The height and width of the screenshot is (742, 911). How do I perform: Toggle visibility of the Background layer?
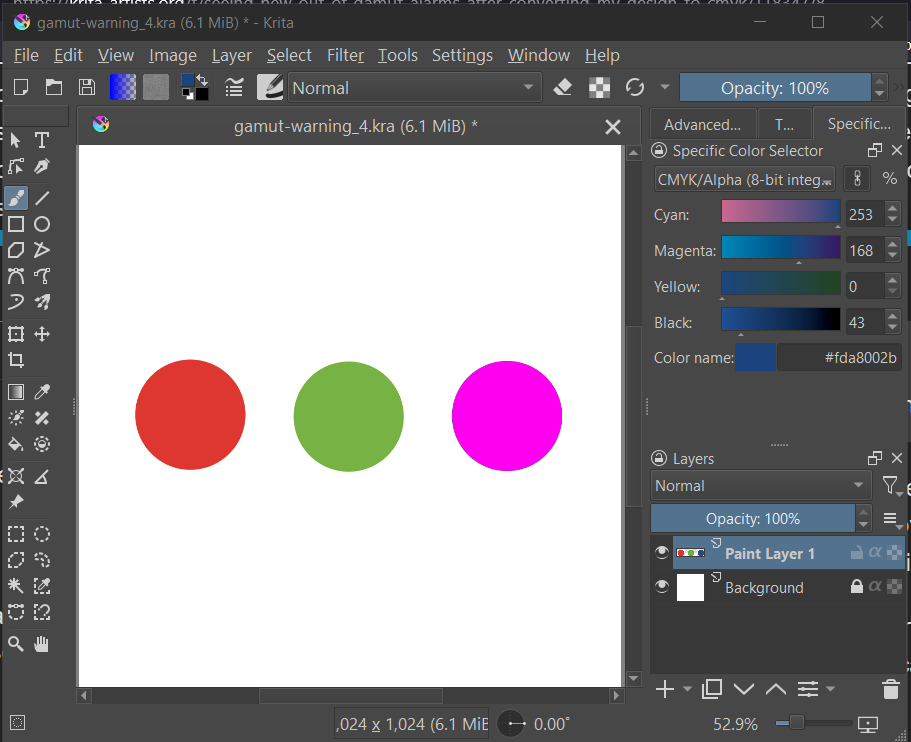click(x=661, y=588)
